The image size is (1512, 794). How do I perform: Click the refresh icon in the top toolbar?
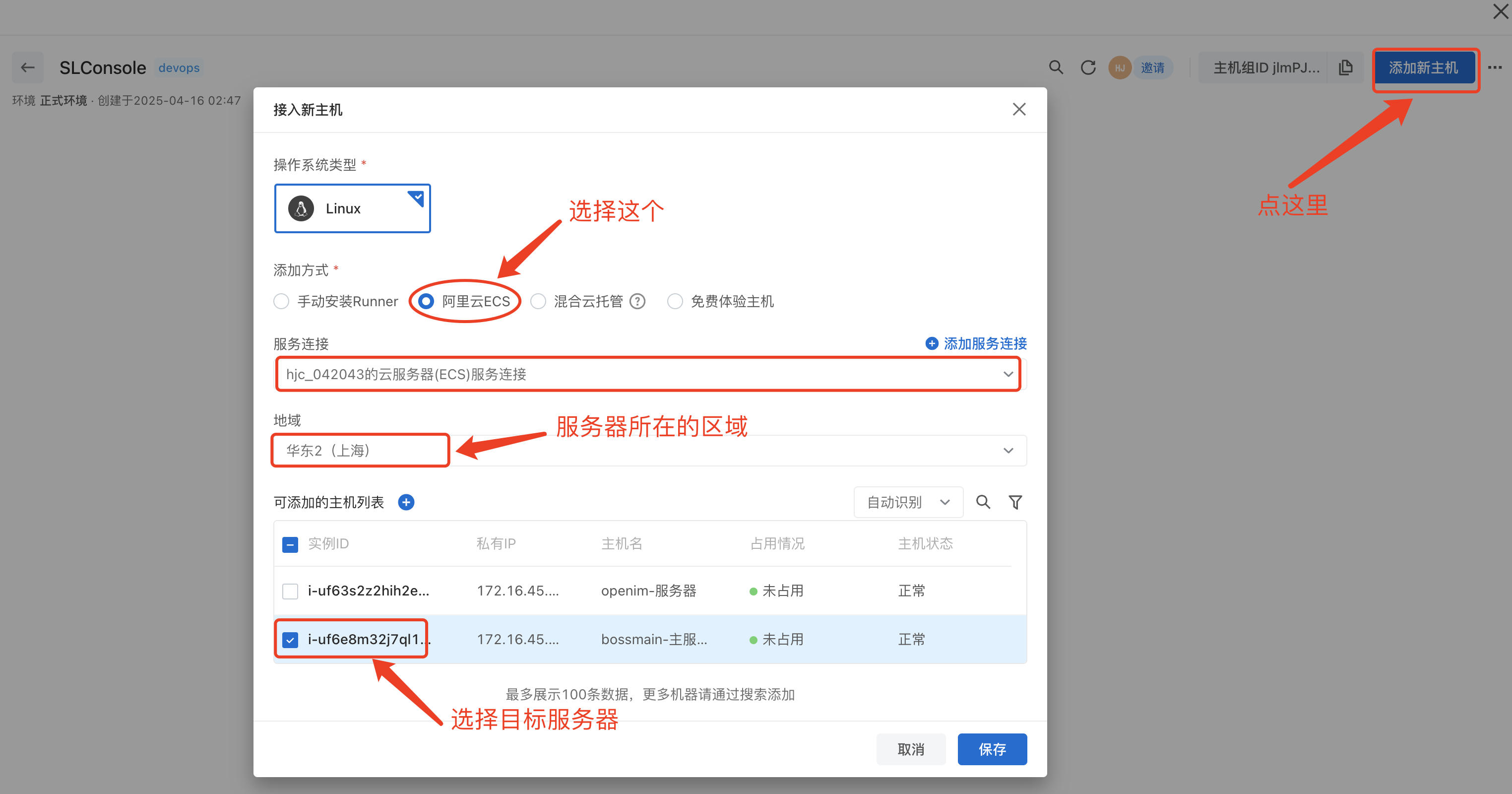click(x=1088, y=67)
